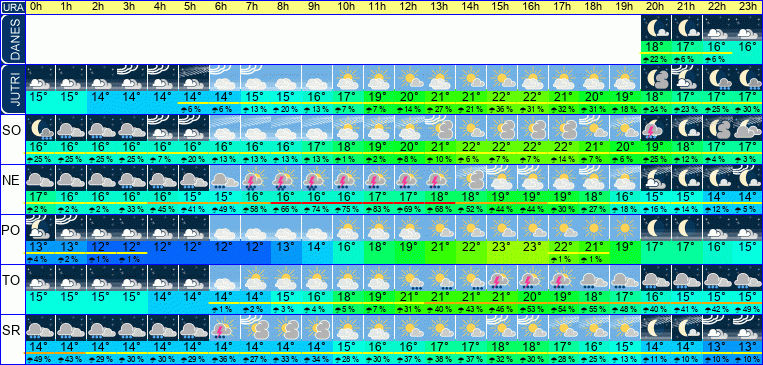The height and width of the screenshot is (365, 763).
Task: Select the TO 16h thunderstorm icon
Action: point(532,278)
